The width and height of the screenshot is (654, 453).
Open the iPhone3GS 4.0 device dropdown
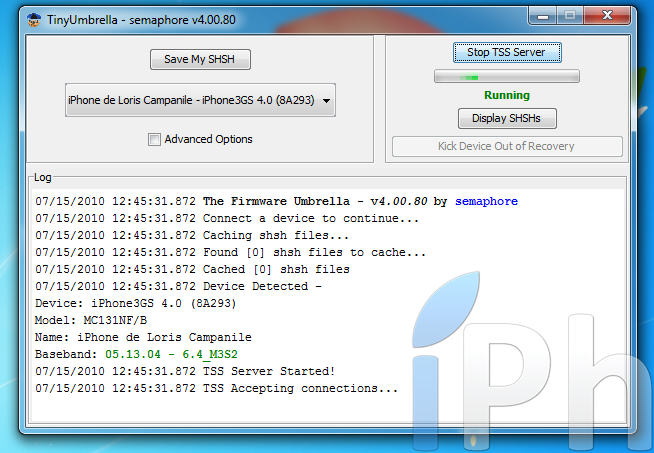[200, 100]
